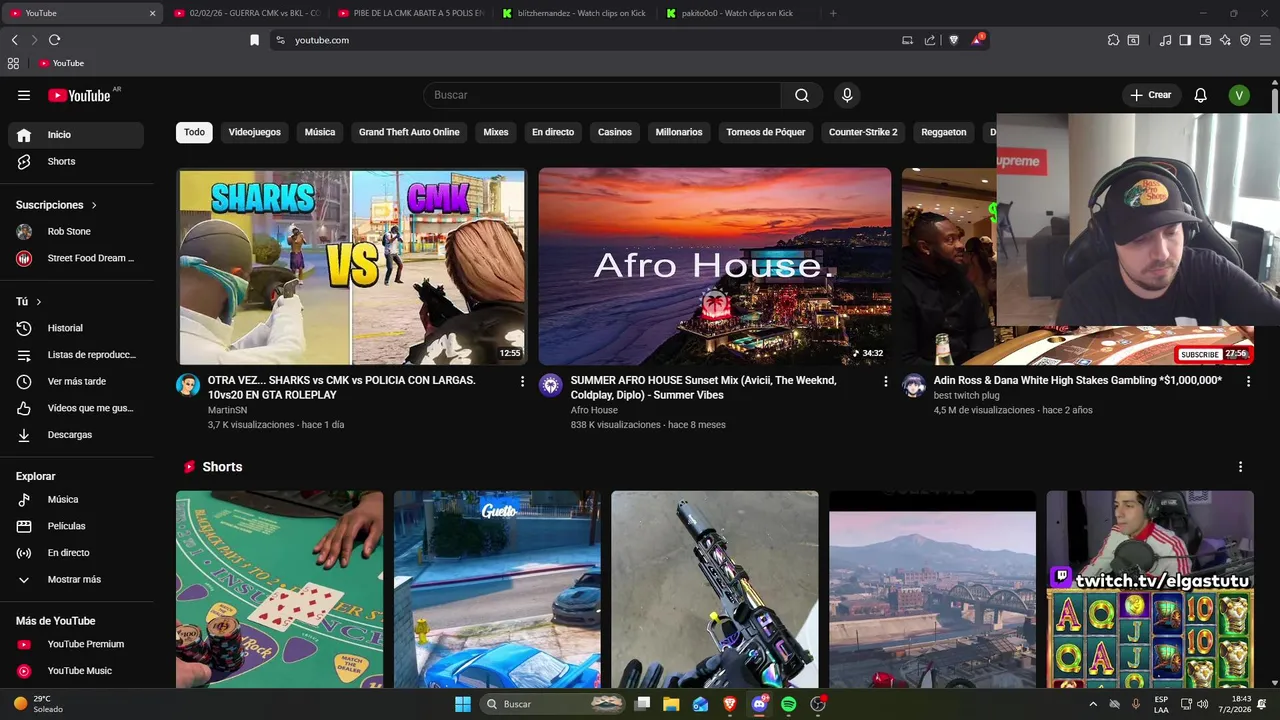
Task: Open Historial in the sidebar
Action: pyautogui.click(x=76, y=328)
